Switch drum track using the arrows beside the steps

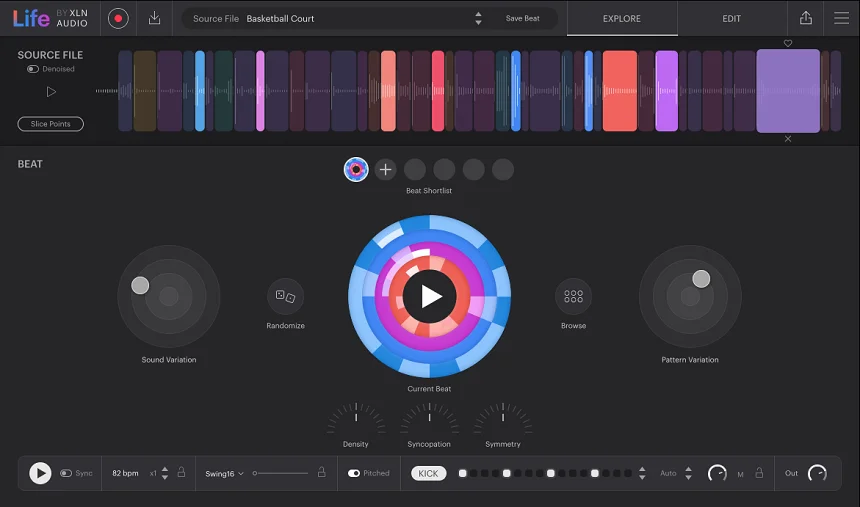click(642, 473)
